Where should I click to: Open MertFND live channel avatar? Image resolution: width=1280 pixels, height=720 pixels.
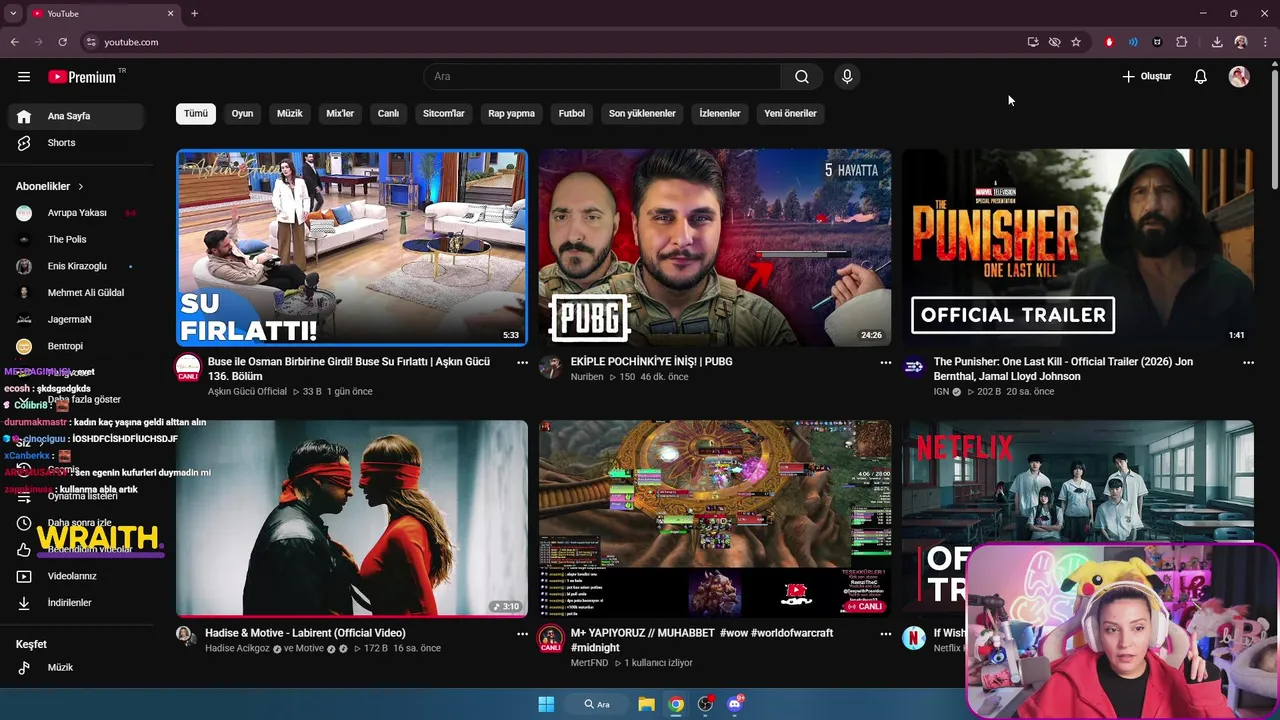pos(551,639)
